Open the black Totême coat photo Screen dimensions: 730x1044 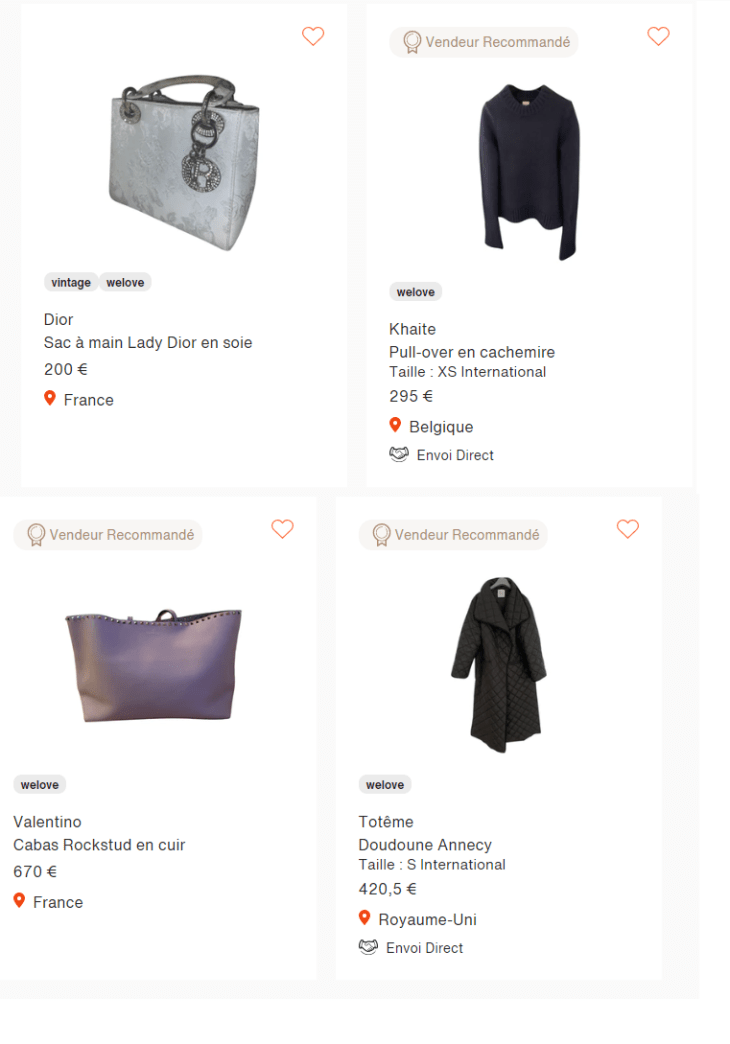click(x=498, y=664)
